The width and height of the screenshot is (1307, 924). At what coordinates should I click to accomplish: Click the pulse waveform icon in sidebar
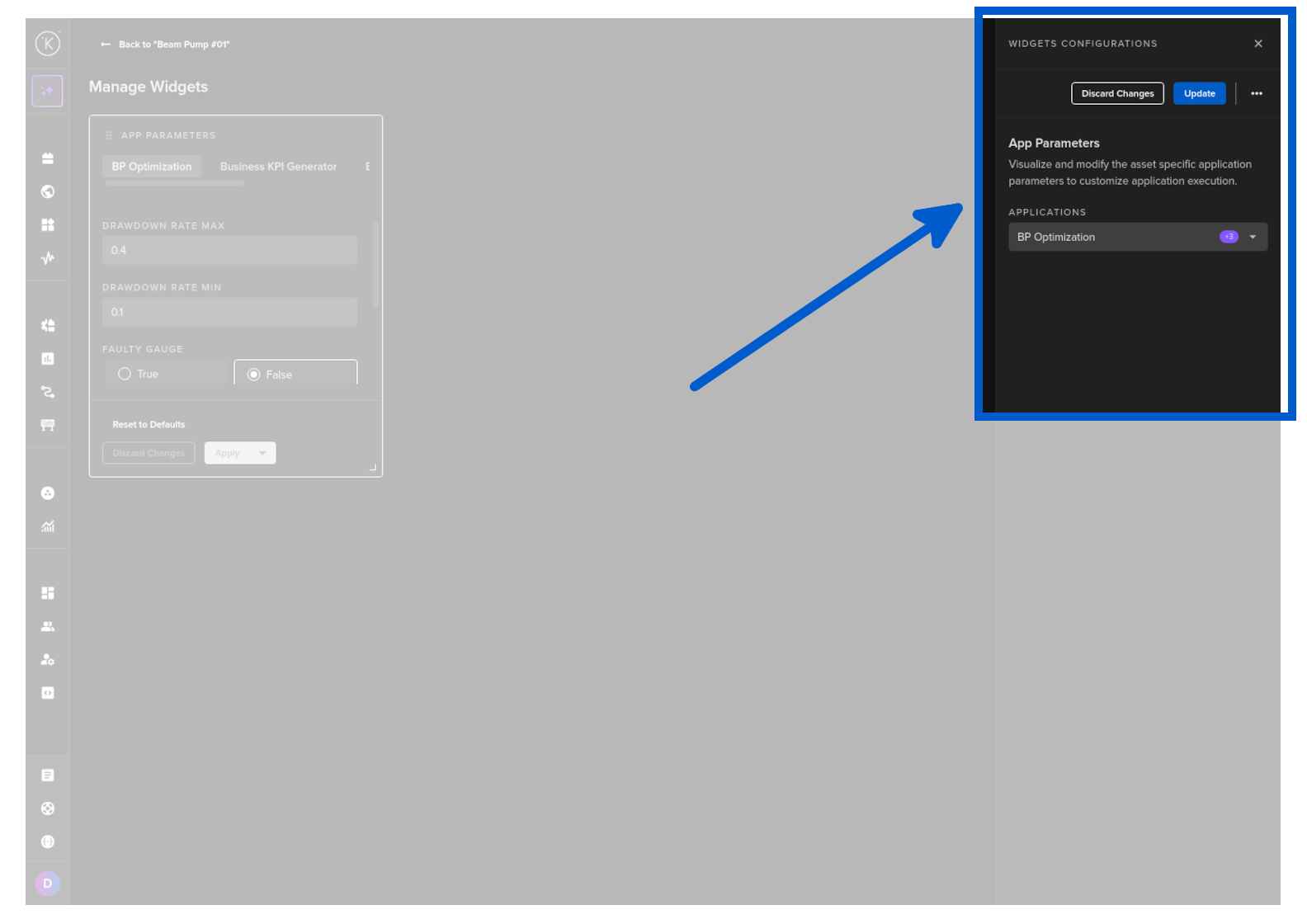(48, 258)
